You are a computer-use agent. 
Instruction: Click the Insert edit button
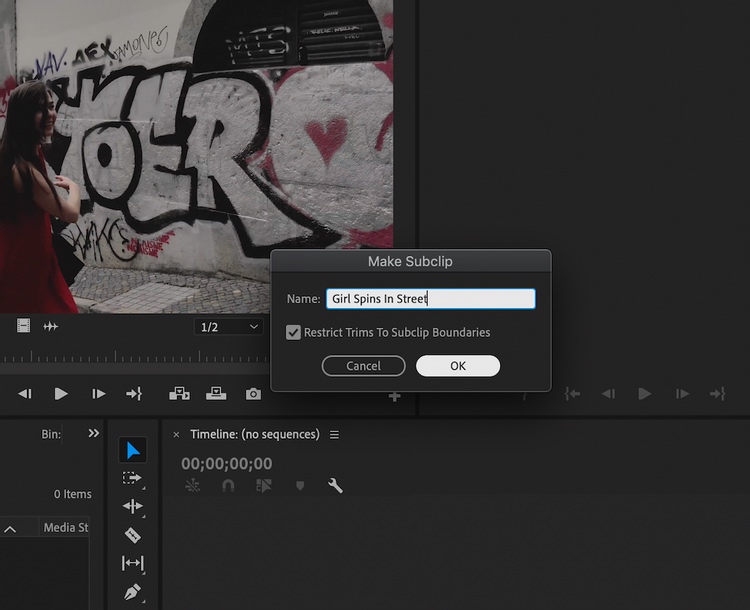coord(180,394)
